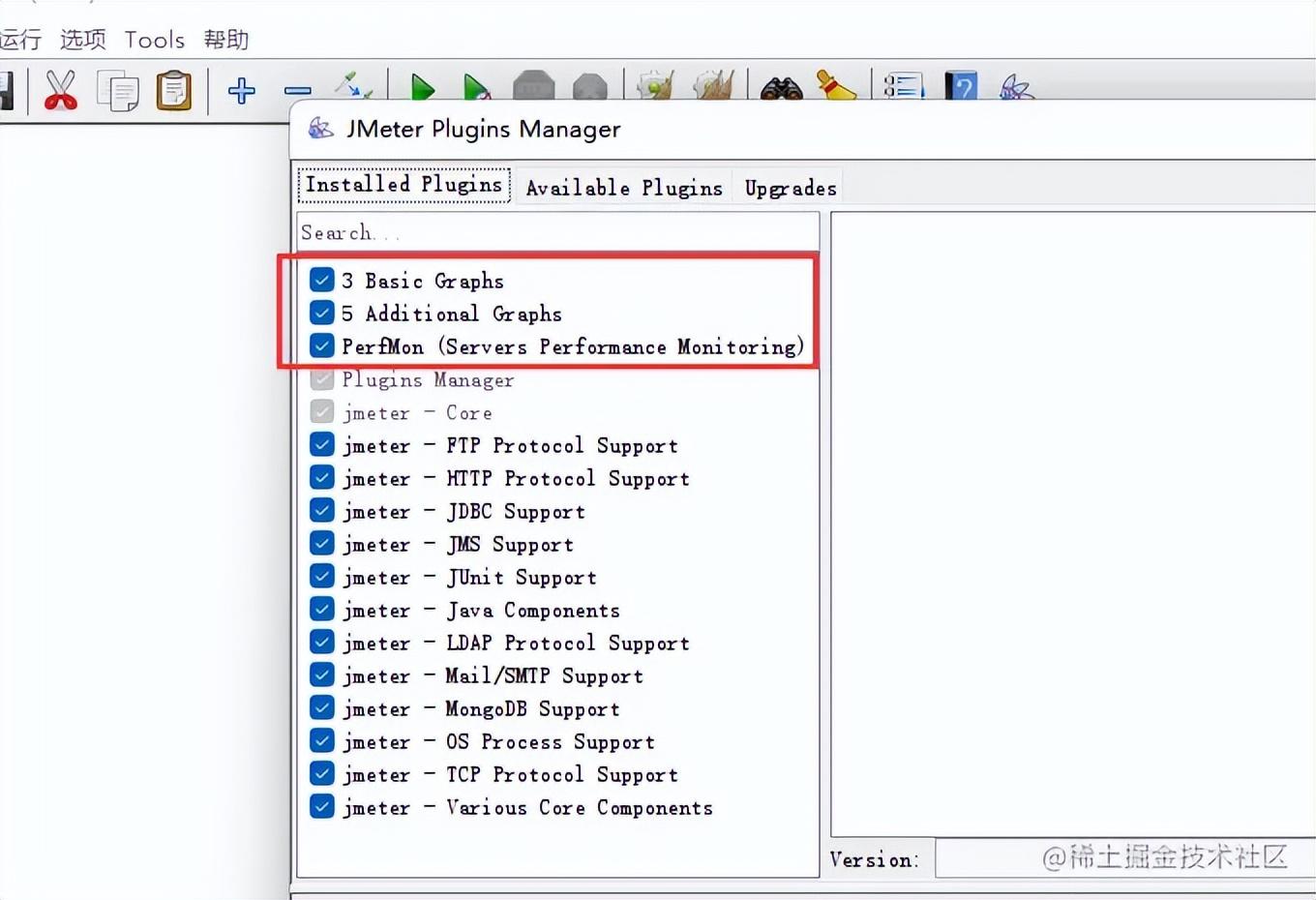This screenshot has width=1316, height=900.
Task: Select '3 Basic Graphs' label text
Action: [x=423, y=281]
